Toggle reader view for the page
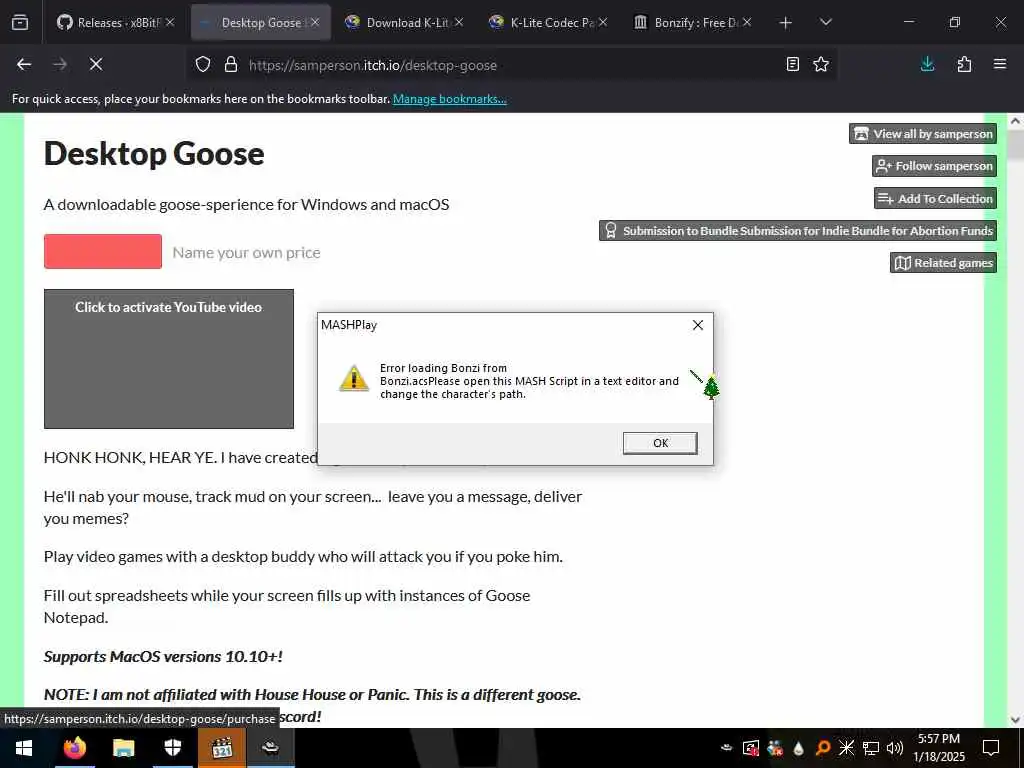Viewport: 1024px width, 768px height. point(793,64)
